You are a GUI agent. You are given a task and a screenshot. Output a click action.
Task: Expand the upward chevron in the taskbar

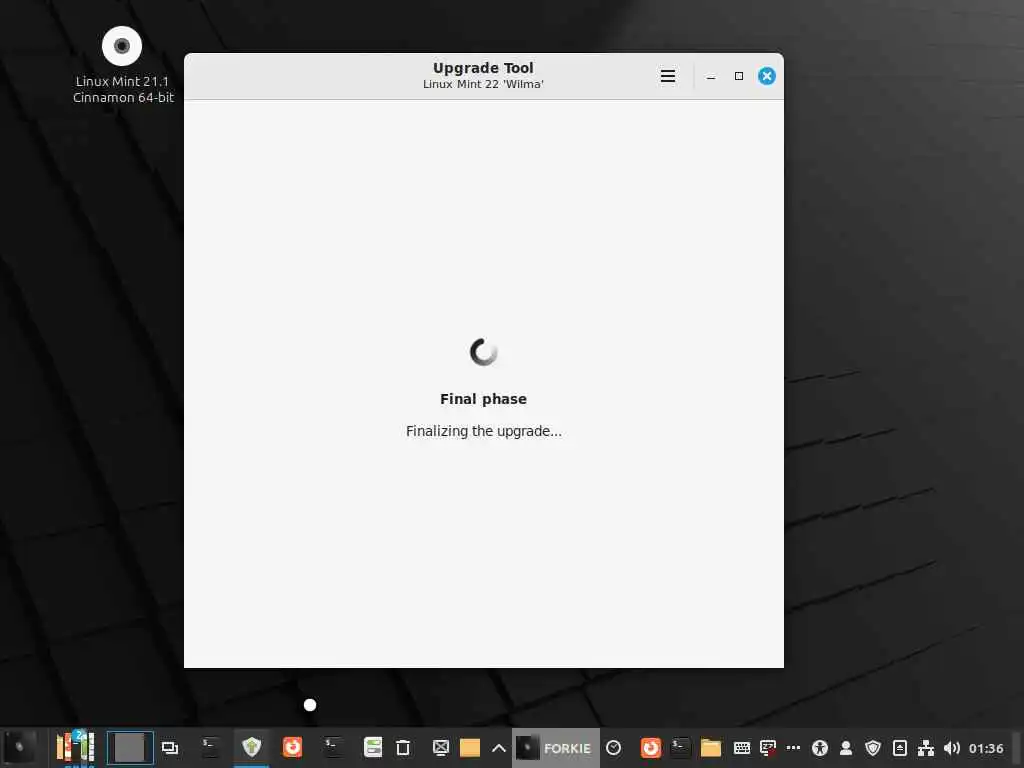[498, 748]
